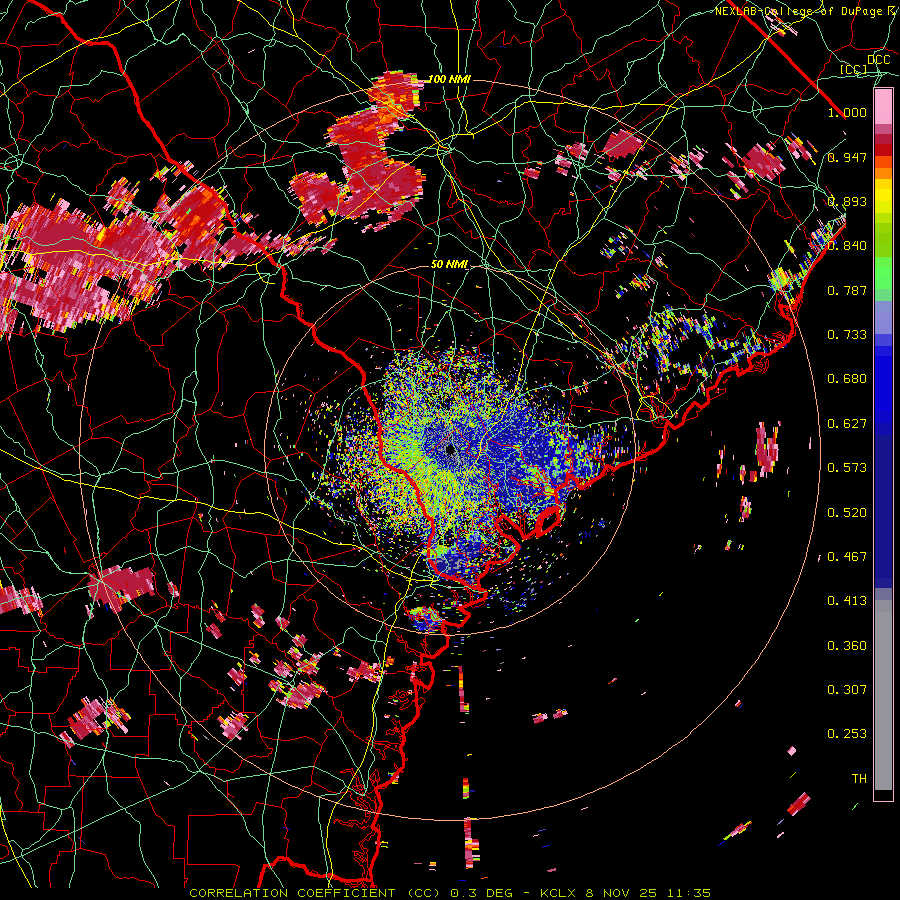Click the [CC] label above the color bar
900x900 pixels.
pos(854,69)
